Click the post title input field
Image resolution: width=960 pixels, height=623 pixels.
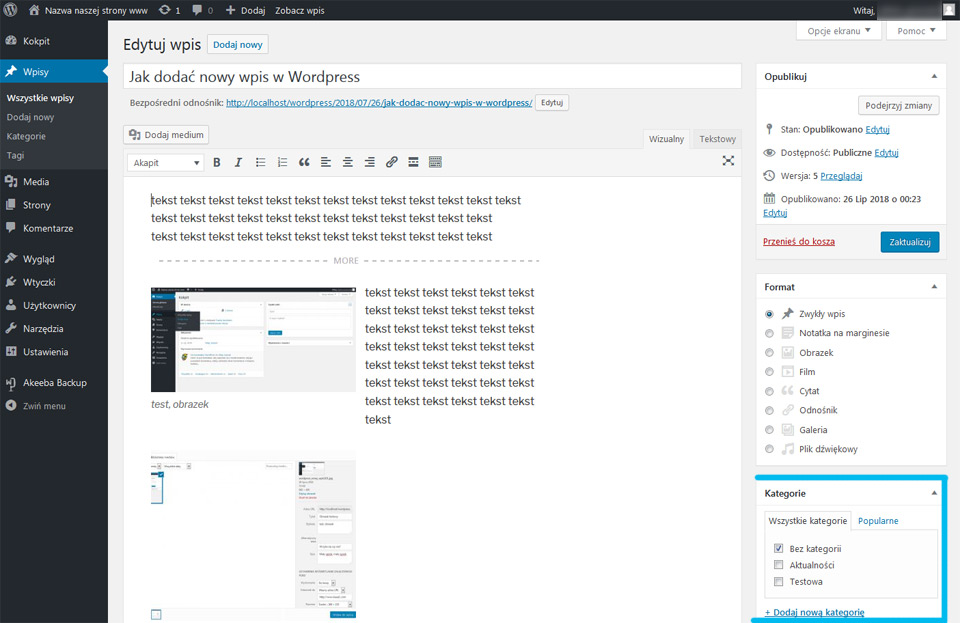[432, 76]
